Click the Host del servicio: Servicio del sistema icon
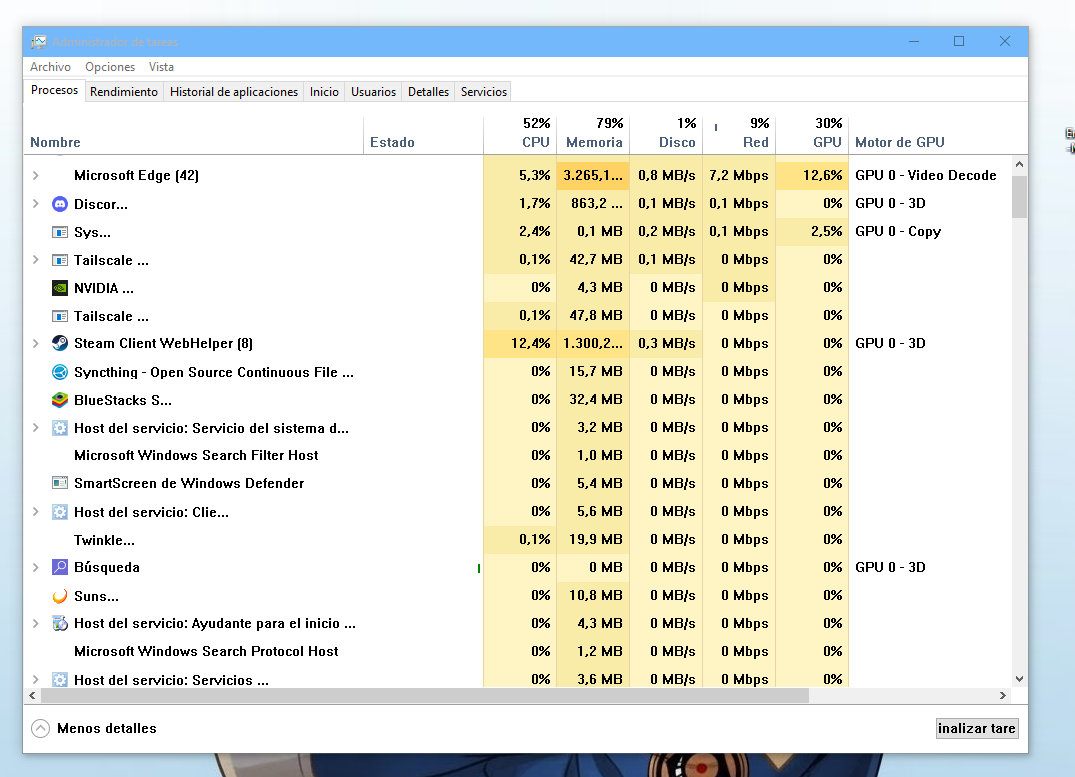 (60, 428)
